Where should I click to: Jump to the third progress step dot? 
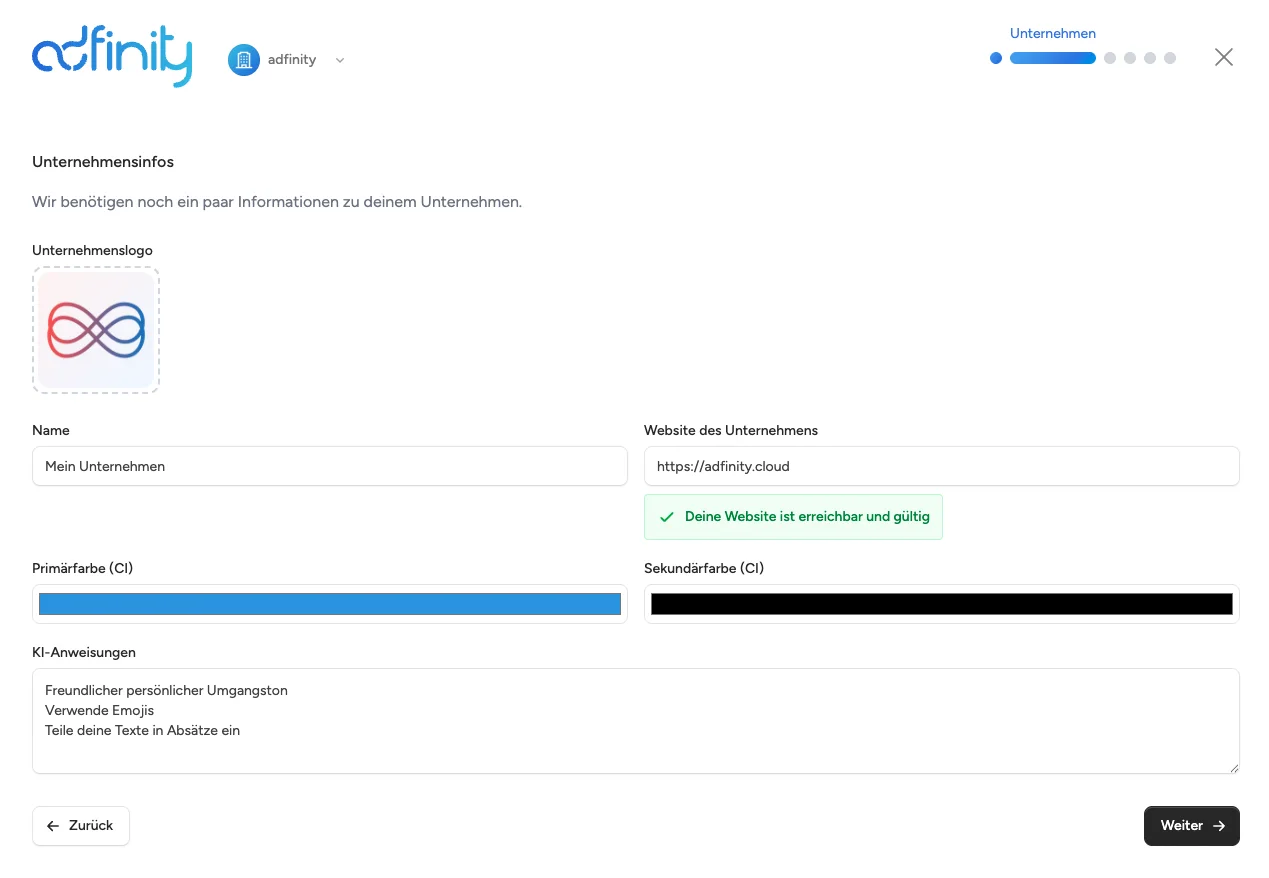[x=1110, y=58]
